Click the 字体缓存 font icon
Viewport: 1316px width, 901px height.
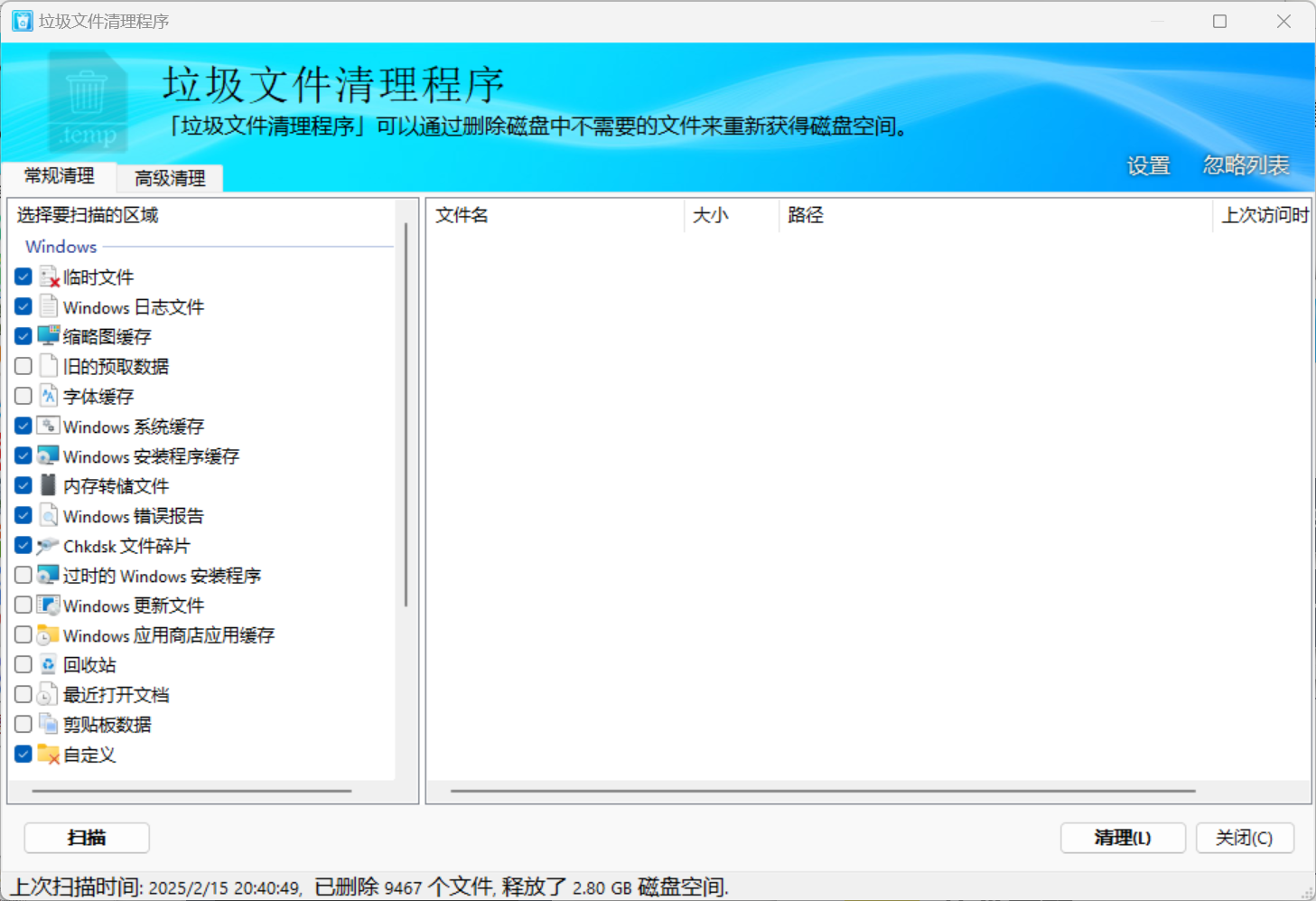[49, 396]
